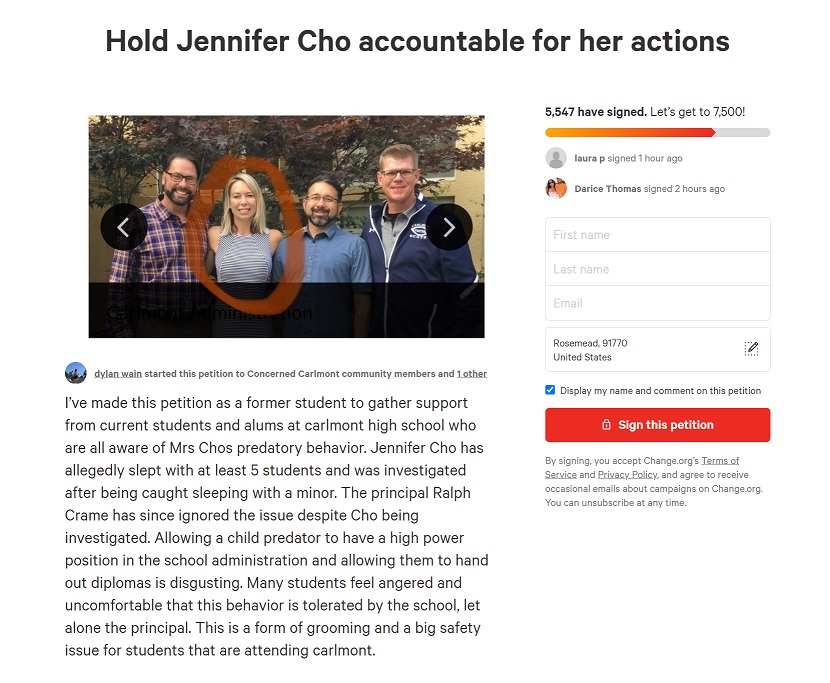
Task: Click the First name field
Action: [657, 235]
